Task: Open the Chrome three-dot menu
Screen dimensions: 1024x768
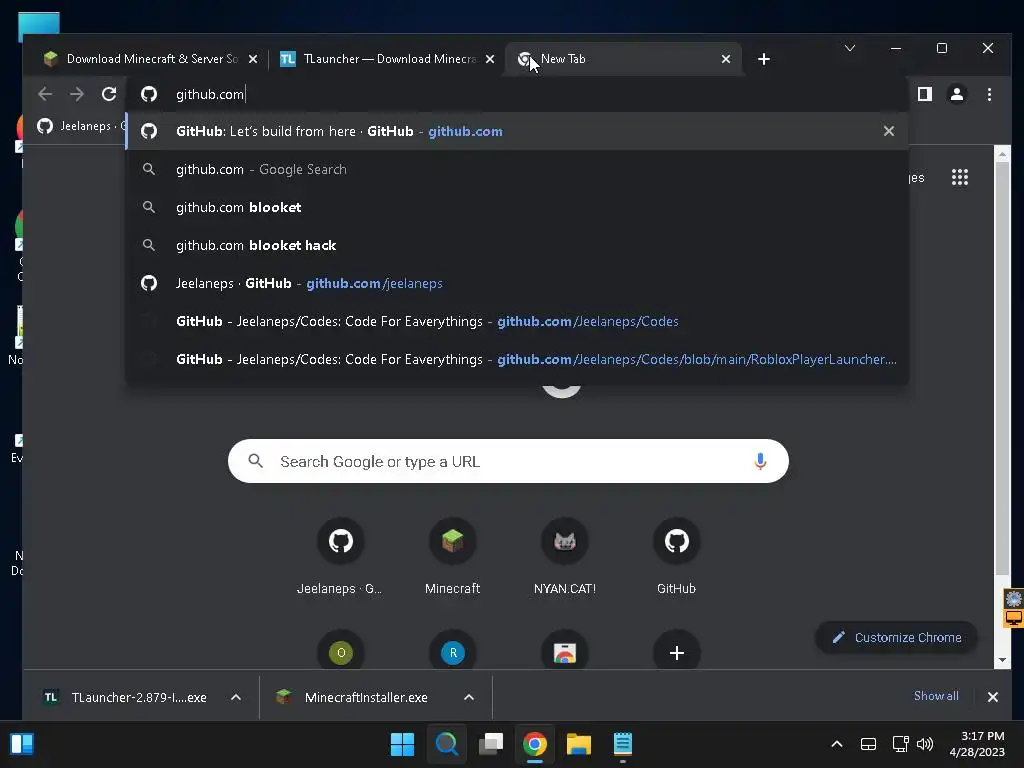Action: click(x=989, y=94)
